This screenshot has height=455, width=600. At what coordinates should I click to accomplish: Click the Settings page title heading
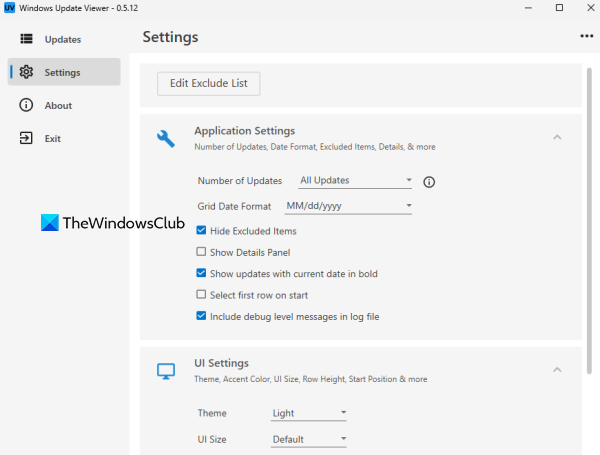click(170, 37)
